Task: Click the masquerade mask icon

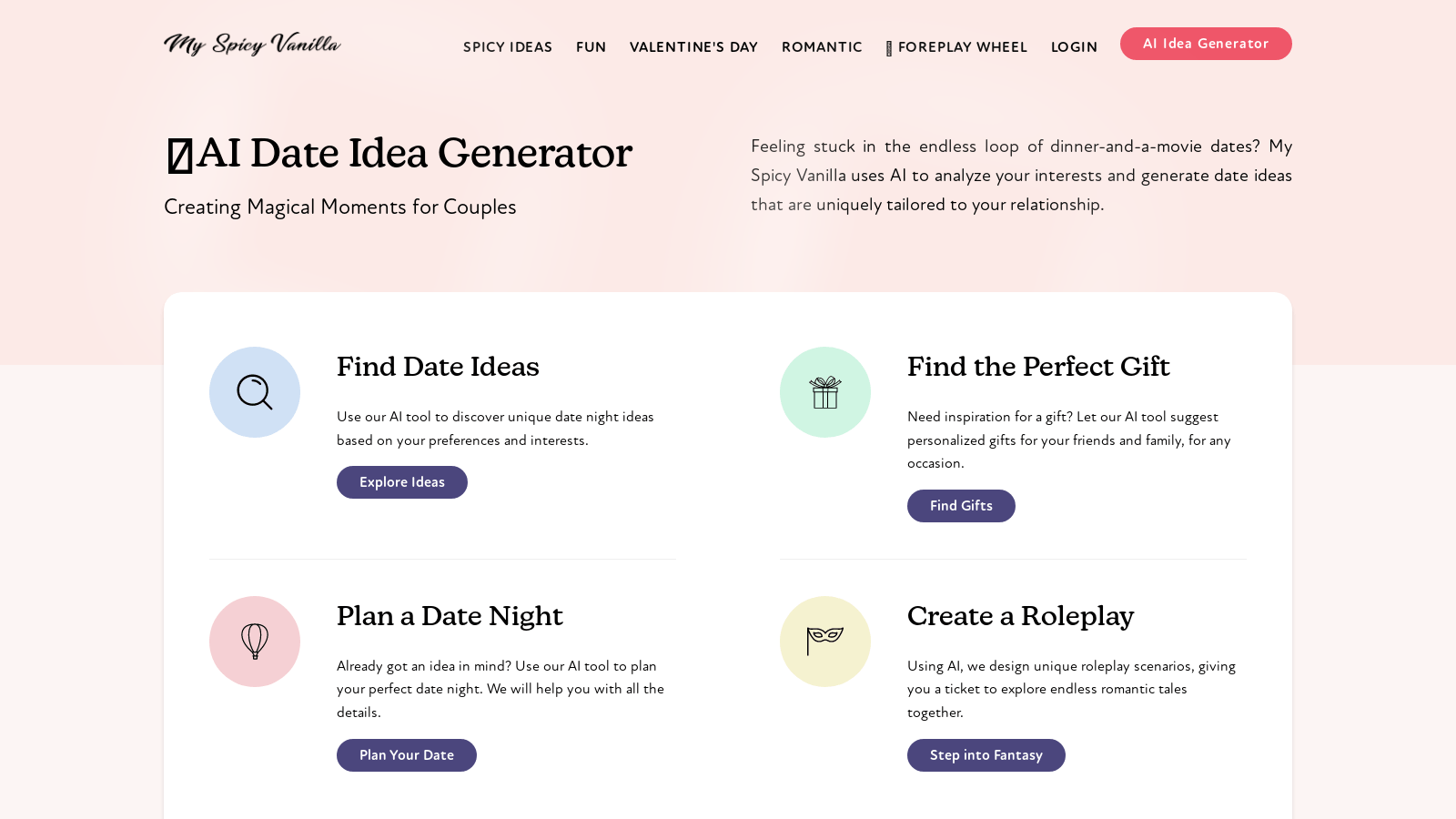Action: pos(825,641)
